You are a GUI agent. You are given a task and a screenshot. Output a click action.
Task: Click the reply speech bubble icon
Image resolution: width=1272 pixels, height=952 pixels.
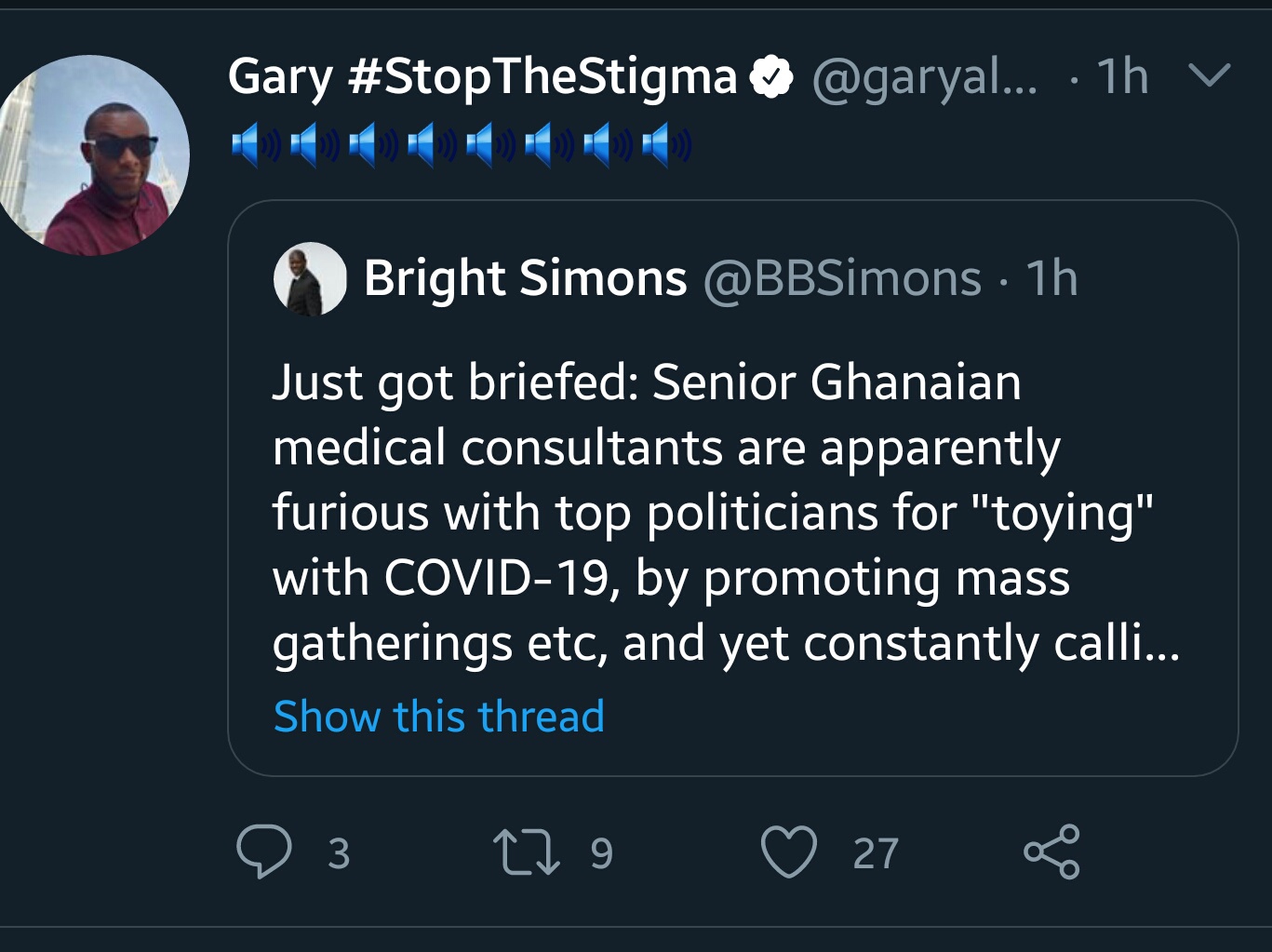point(264,851)
